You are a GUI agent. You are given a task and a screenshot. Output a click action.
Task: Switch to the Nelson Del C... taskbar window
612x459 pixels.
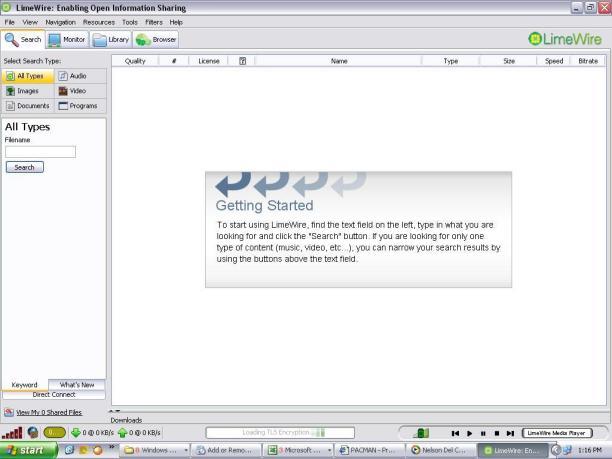442,450
